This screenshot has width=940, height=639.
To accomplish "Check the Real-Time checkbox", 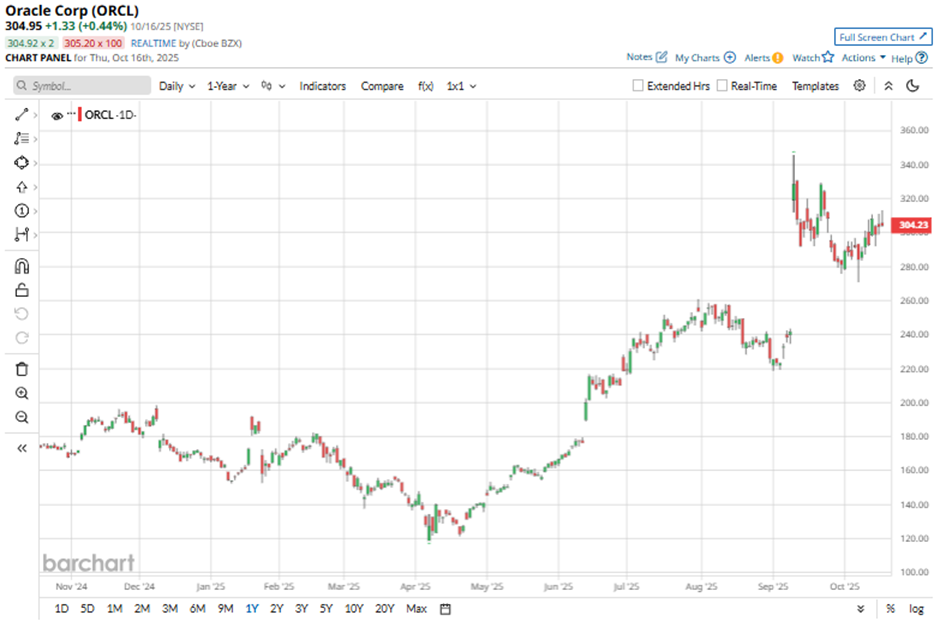I will [722, 86].
